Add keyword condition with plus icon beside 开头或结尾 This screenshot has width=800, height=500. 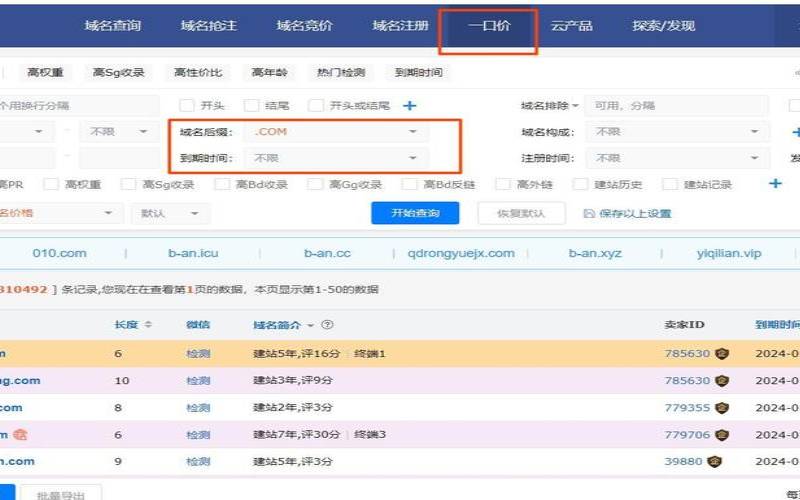[409, 106]
